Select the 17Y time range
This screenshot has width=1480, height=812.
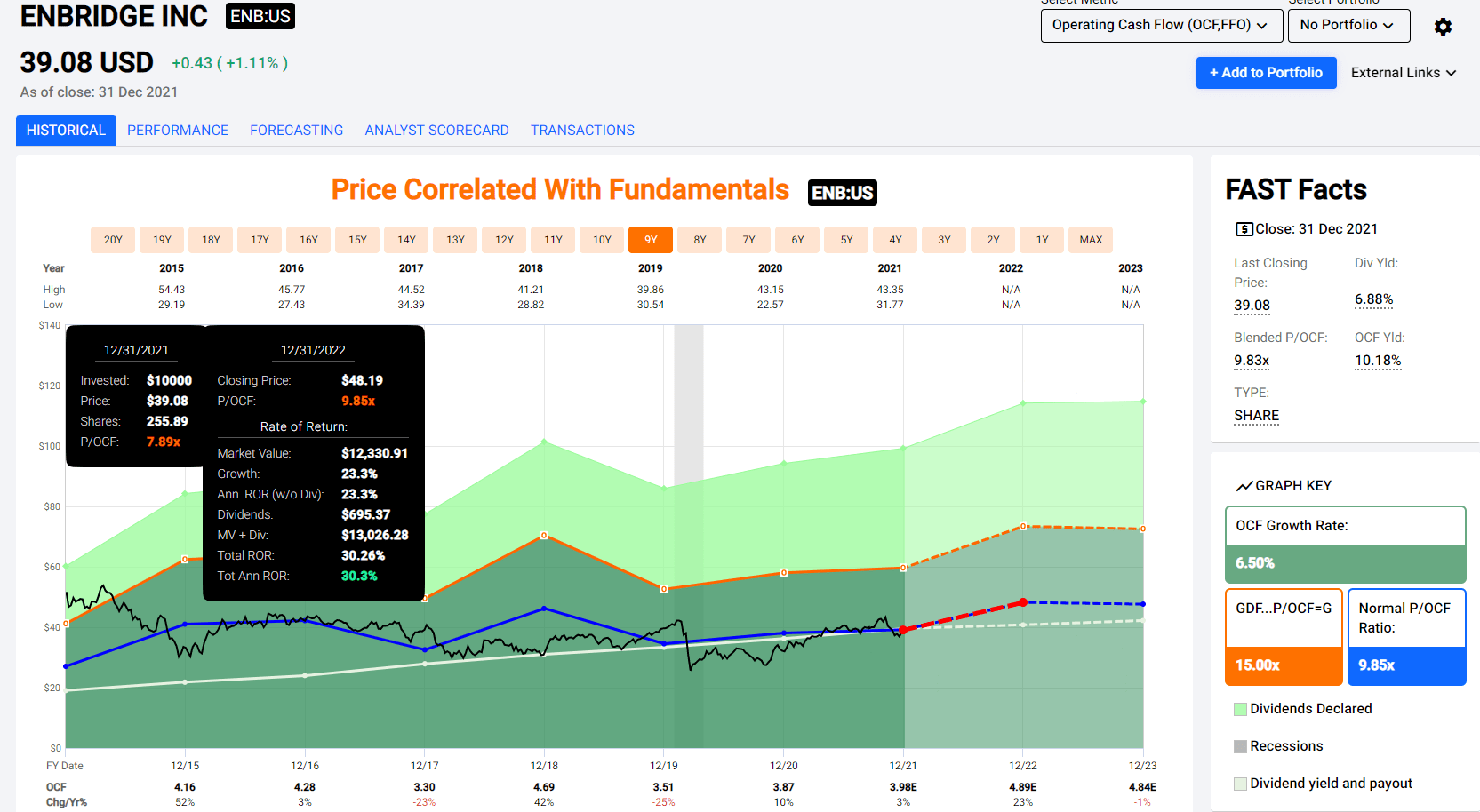point(260,240)
